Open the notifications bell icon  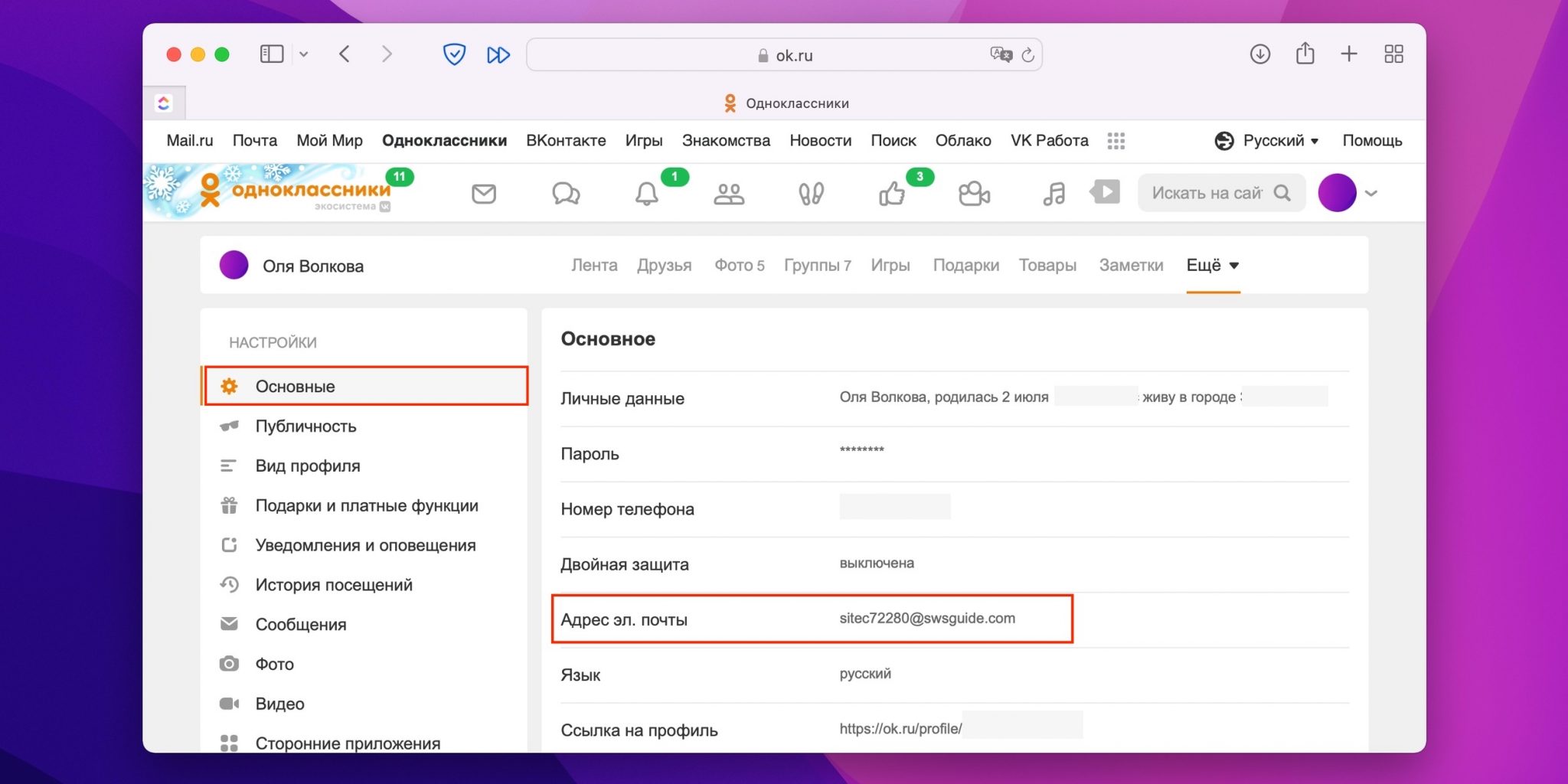[x=647, y=194]
